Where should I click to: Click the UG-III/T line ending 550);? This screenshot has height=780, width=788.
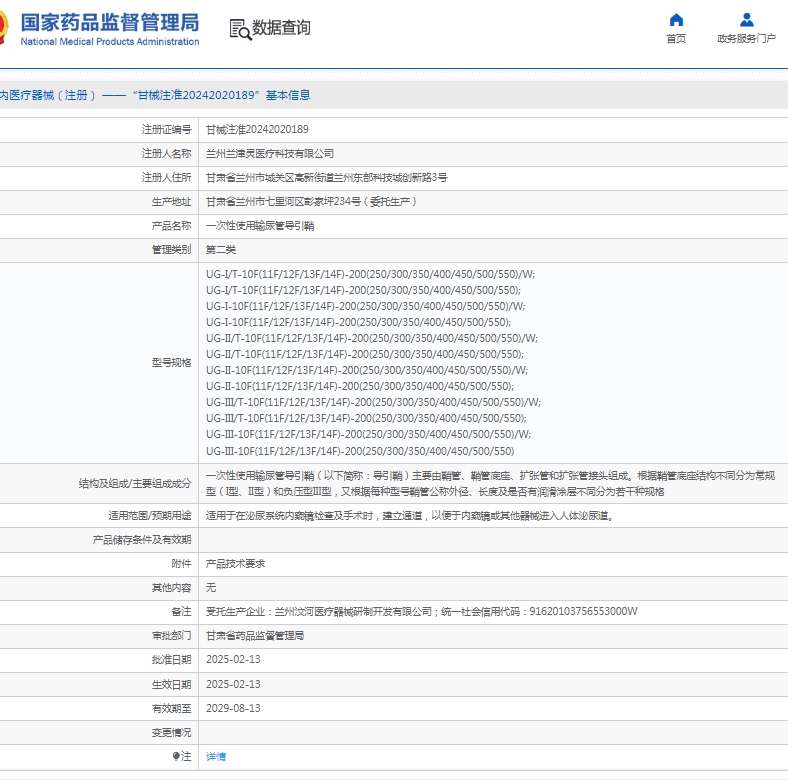366,419
